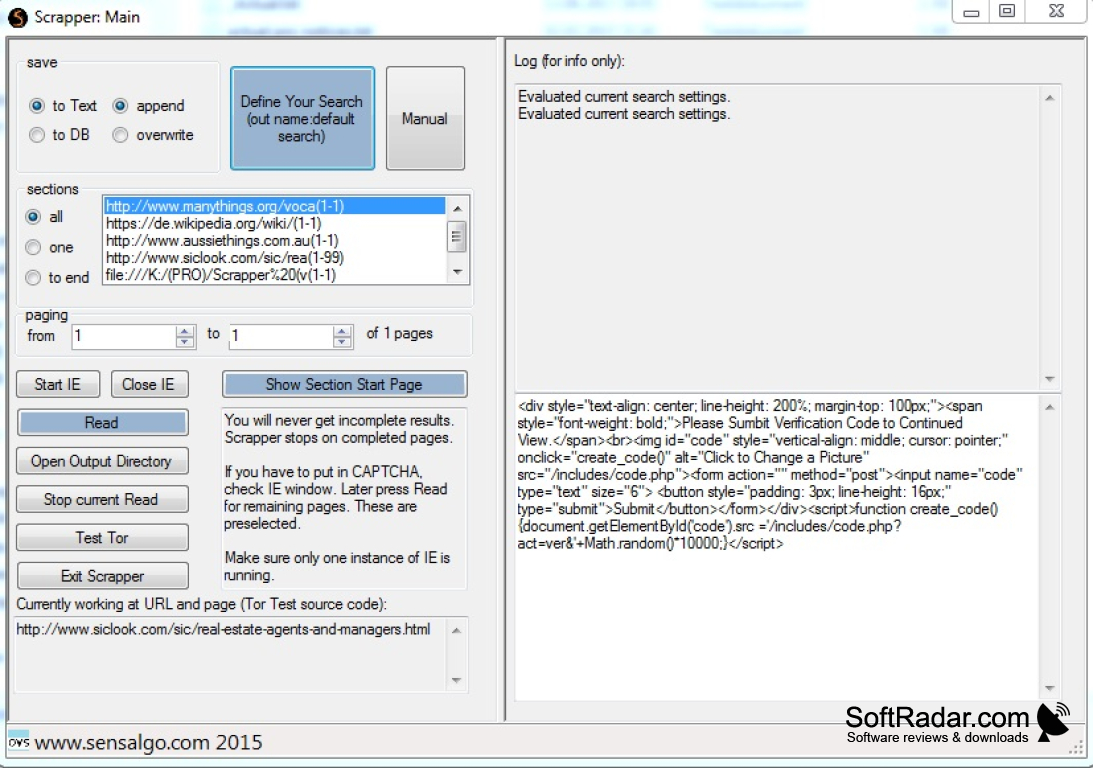Select manythings.org/voca section entry
The image size is (1093, 768).
[275, 206]
